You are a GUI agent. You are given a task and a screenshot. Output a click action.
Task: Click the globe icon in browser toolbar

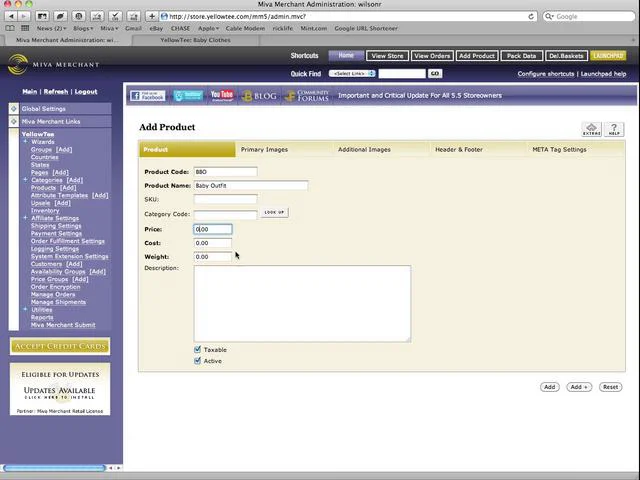tap(79, 16)
